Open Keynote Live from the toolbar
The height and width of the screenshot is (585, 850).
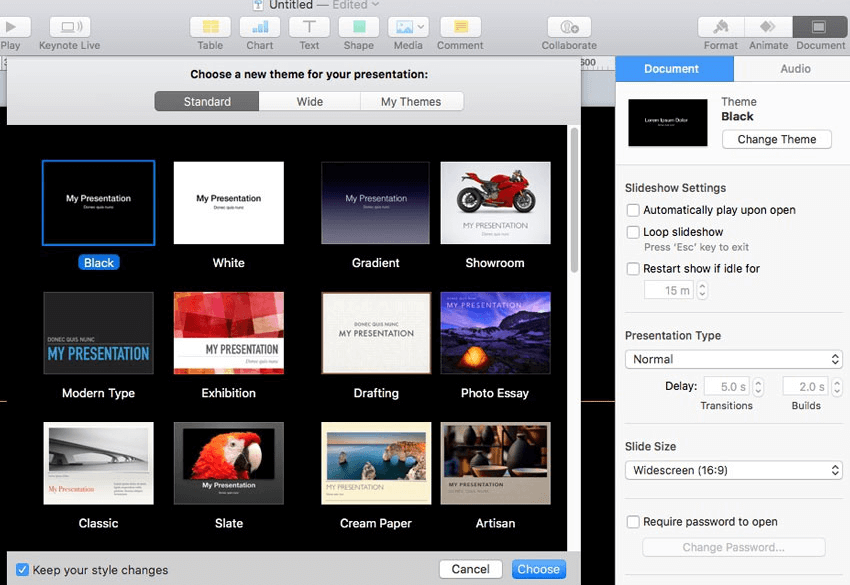click(x=68, y=25)
